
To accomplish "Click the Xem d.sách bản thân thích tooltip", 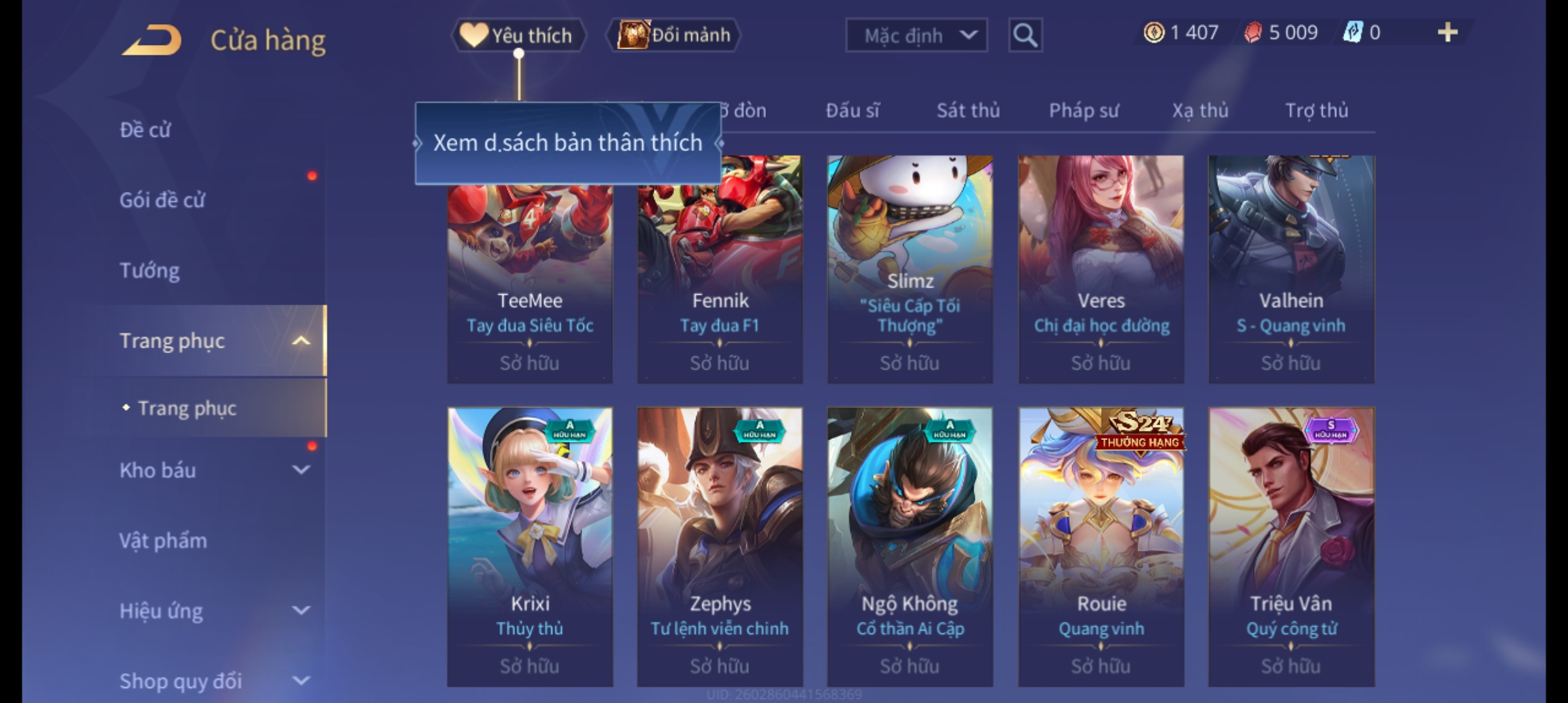I will pos(568,143).
